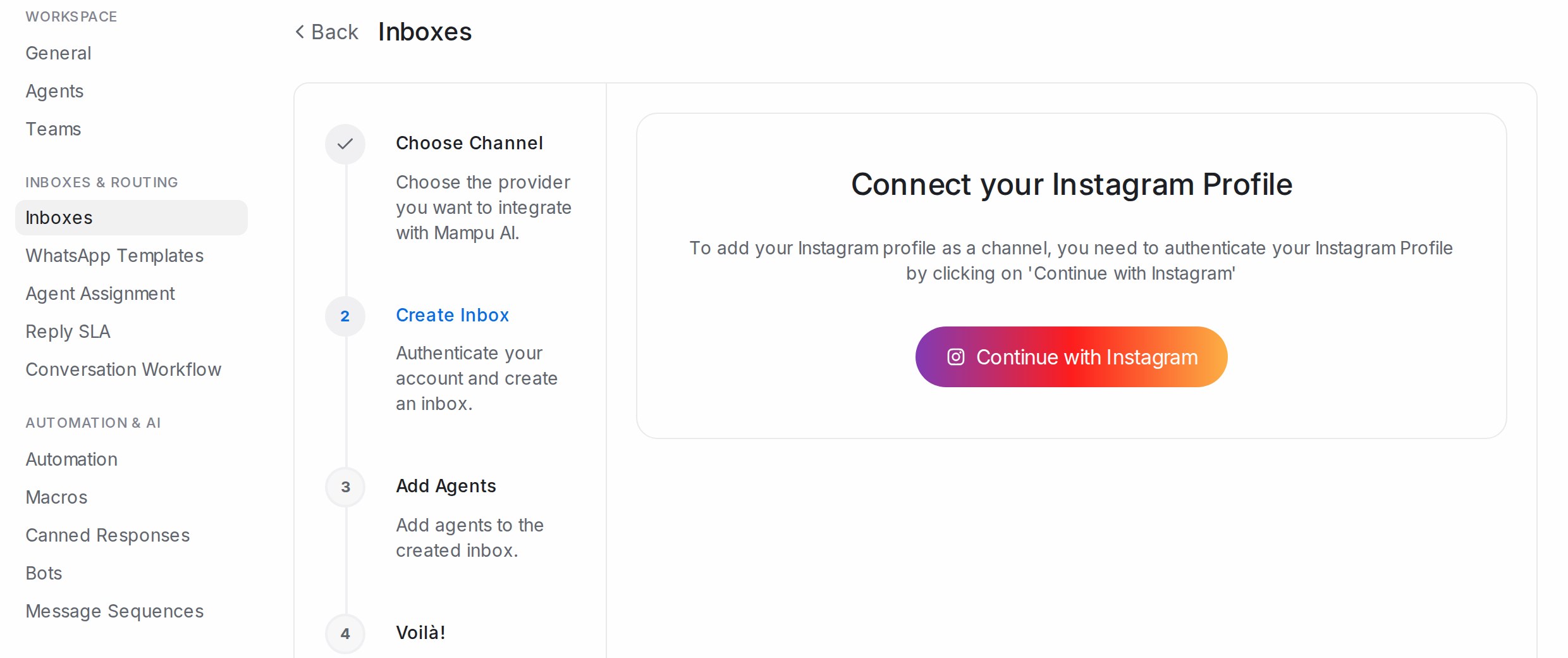Select step 2 circle for Create Inbox
Screen dimensions: 1568x658
pos(345,316)
